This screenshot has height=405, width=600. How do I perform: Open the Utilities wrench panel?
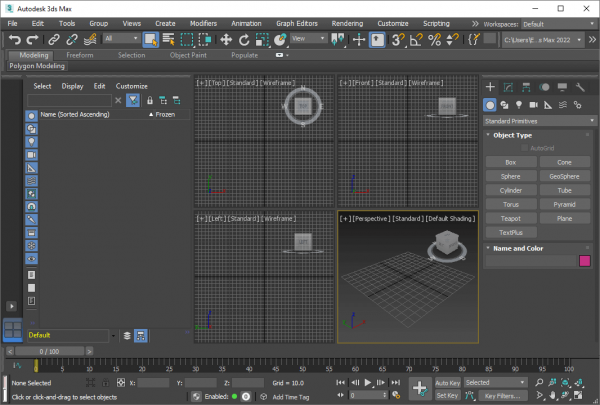pos(580,87)
